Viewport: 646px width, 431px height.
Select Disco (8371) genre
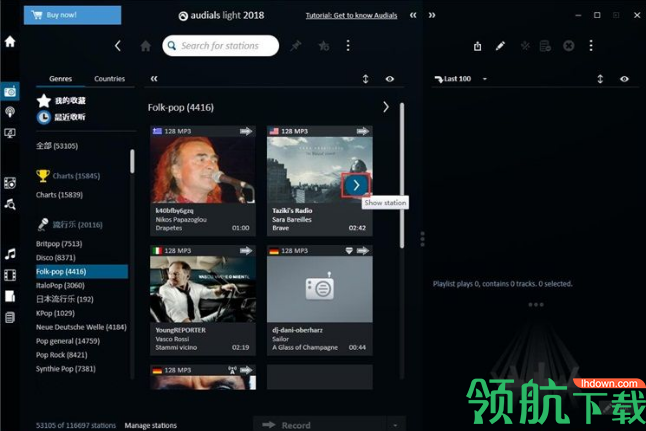tap(56, 258)
